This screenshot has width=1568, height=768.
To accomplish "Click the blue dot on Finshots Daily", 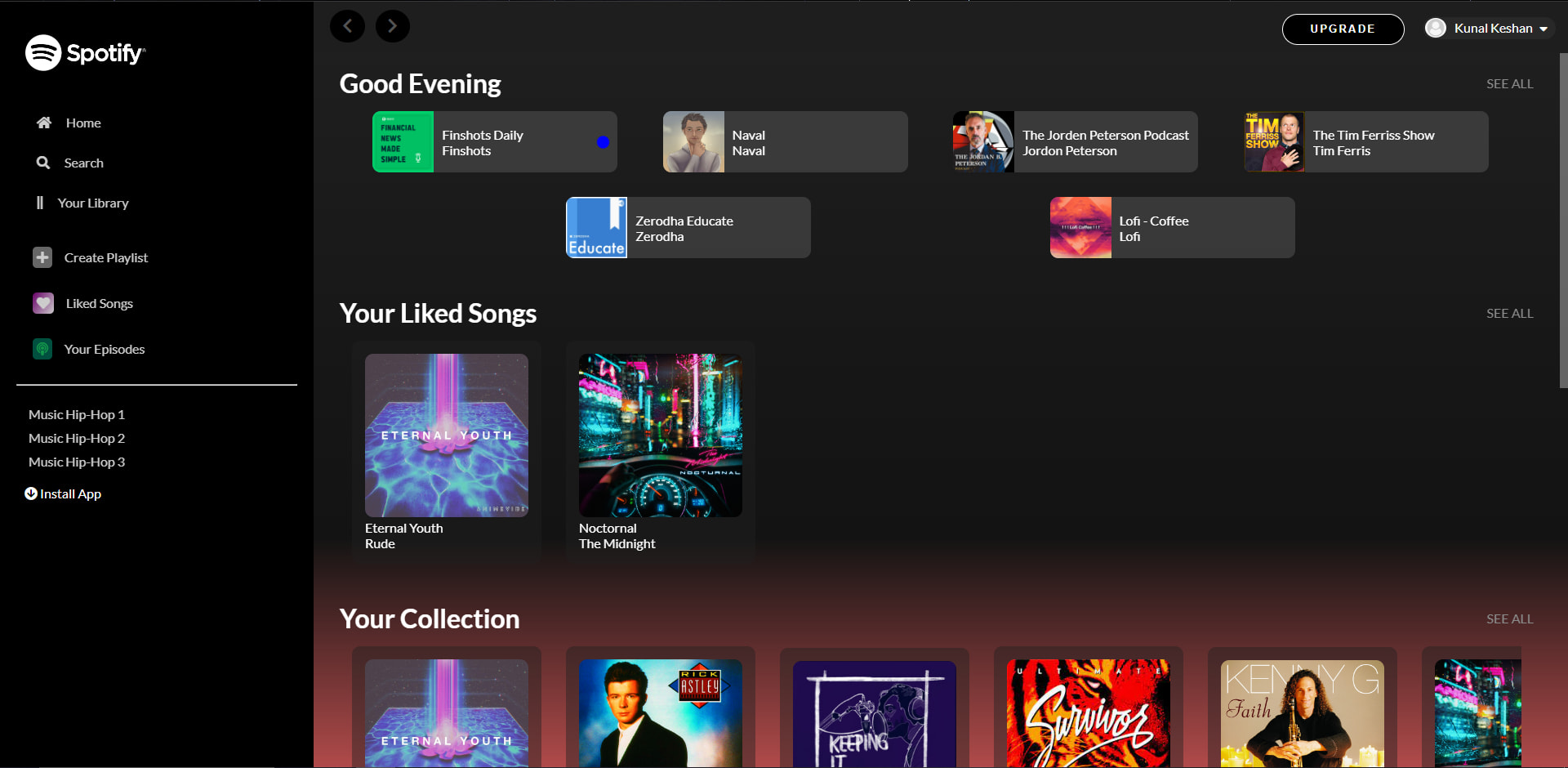I will 603,142.
